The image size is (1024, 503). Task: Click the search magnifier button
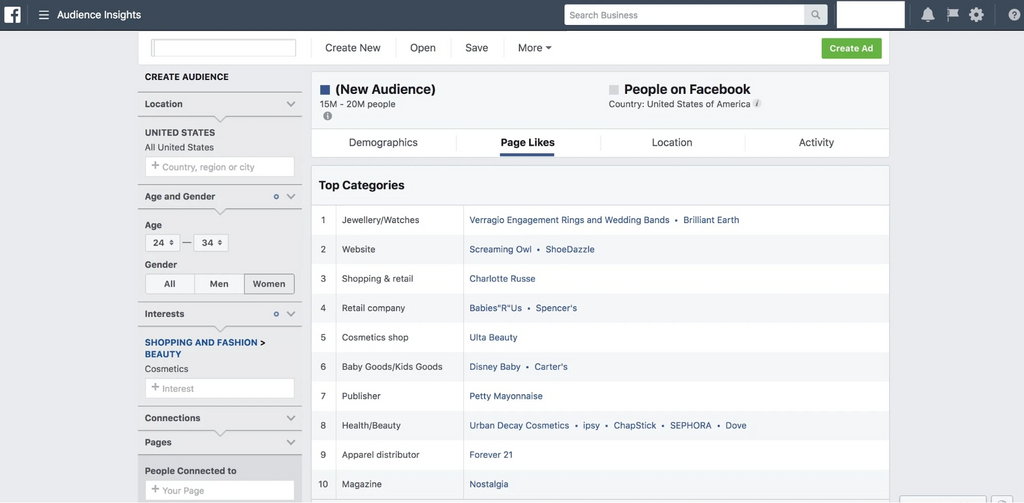[817, 15]
